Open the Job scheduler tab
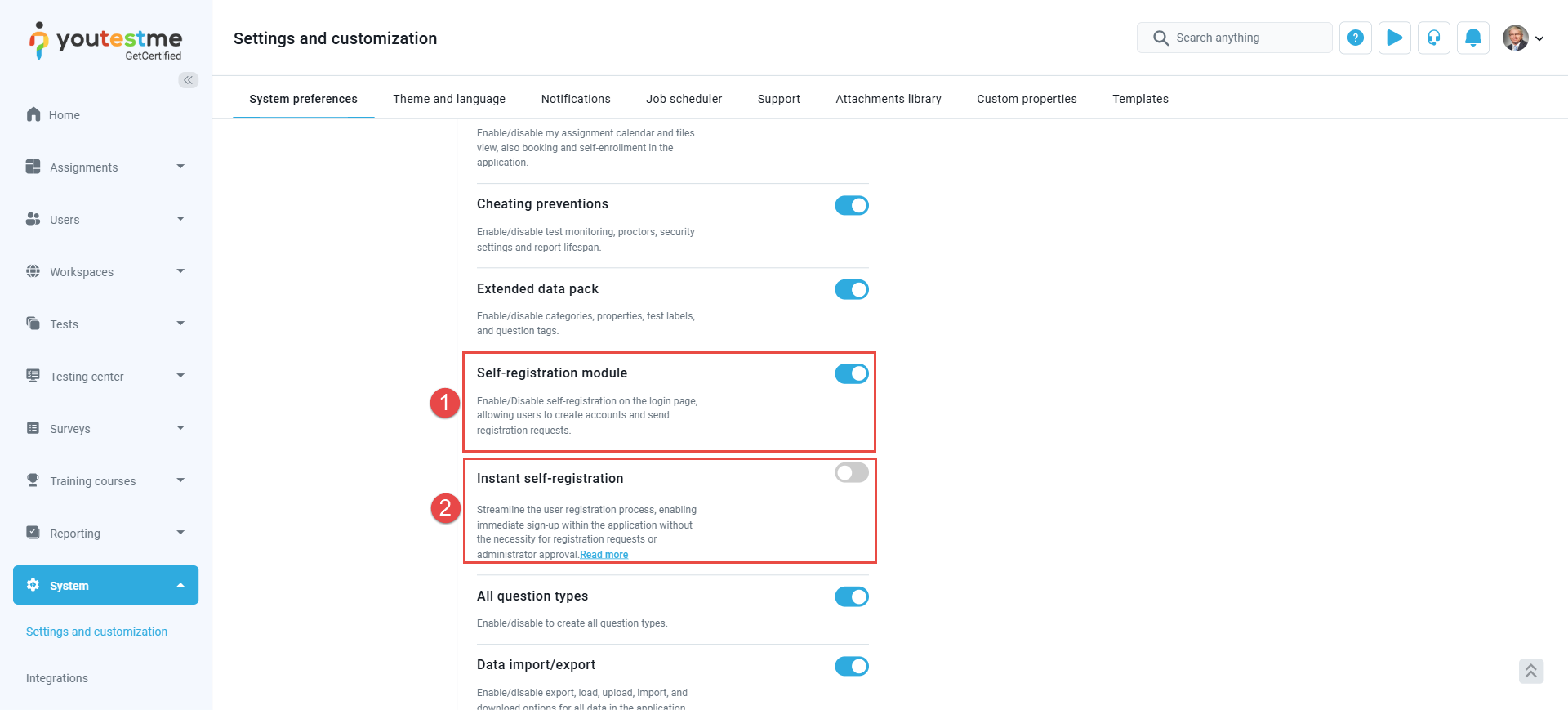Viewport: 1568px width, 710px height. click(684, 99)
